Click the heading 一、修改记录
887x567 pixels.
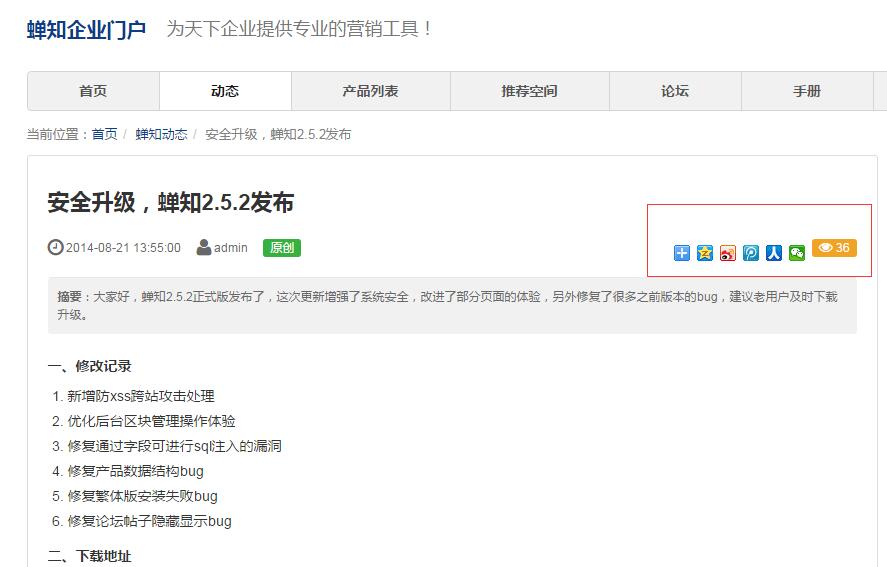tap(89, 366)
